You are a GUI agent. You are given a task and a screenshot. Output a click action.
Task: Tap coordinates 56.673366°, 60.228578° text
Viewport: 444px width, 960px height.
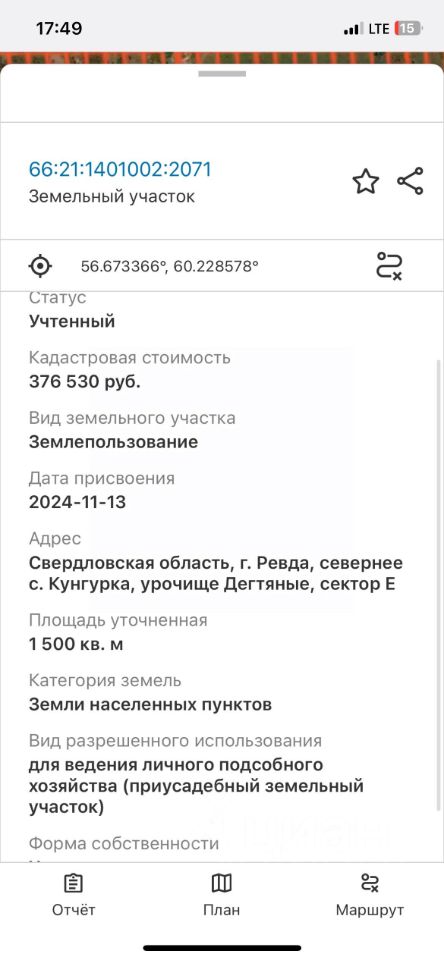[170, 266]
